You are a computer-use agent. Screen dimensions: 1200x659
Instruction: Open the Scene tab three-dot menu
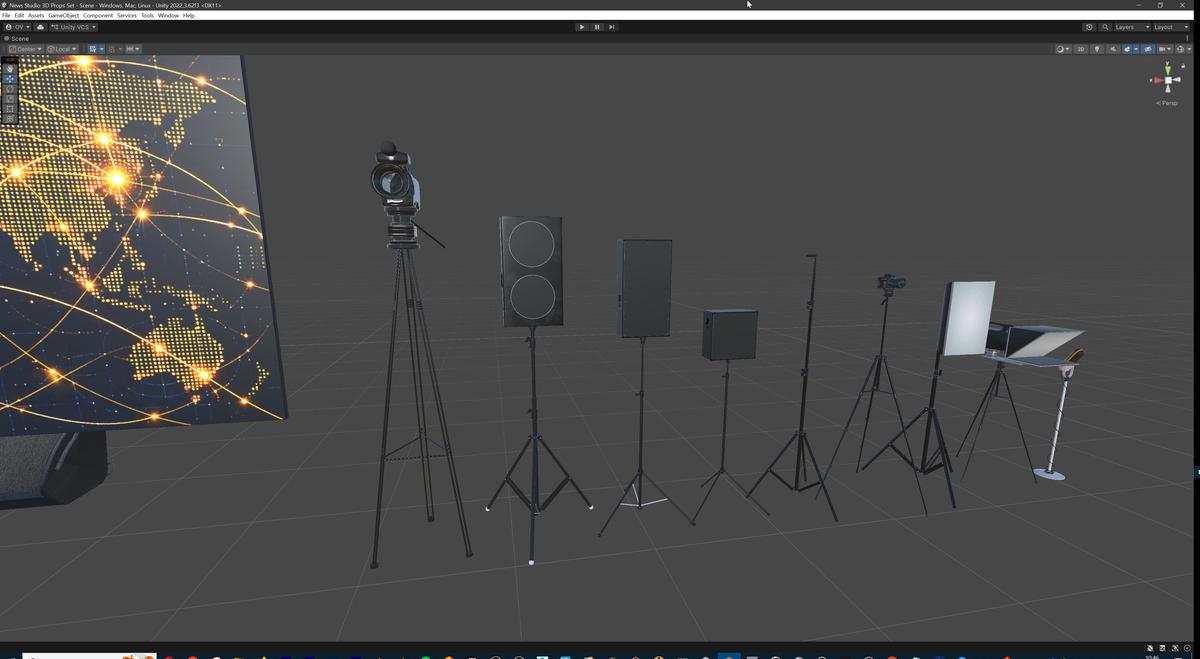[1187, 38]
